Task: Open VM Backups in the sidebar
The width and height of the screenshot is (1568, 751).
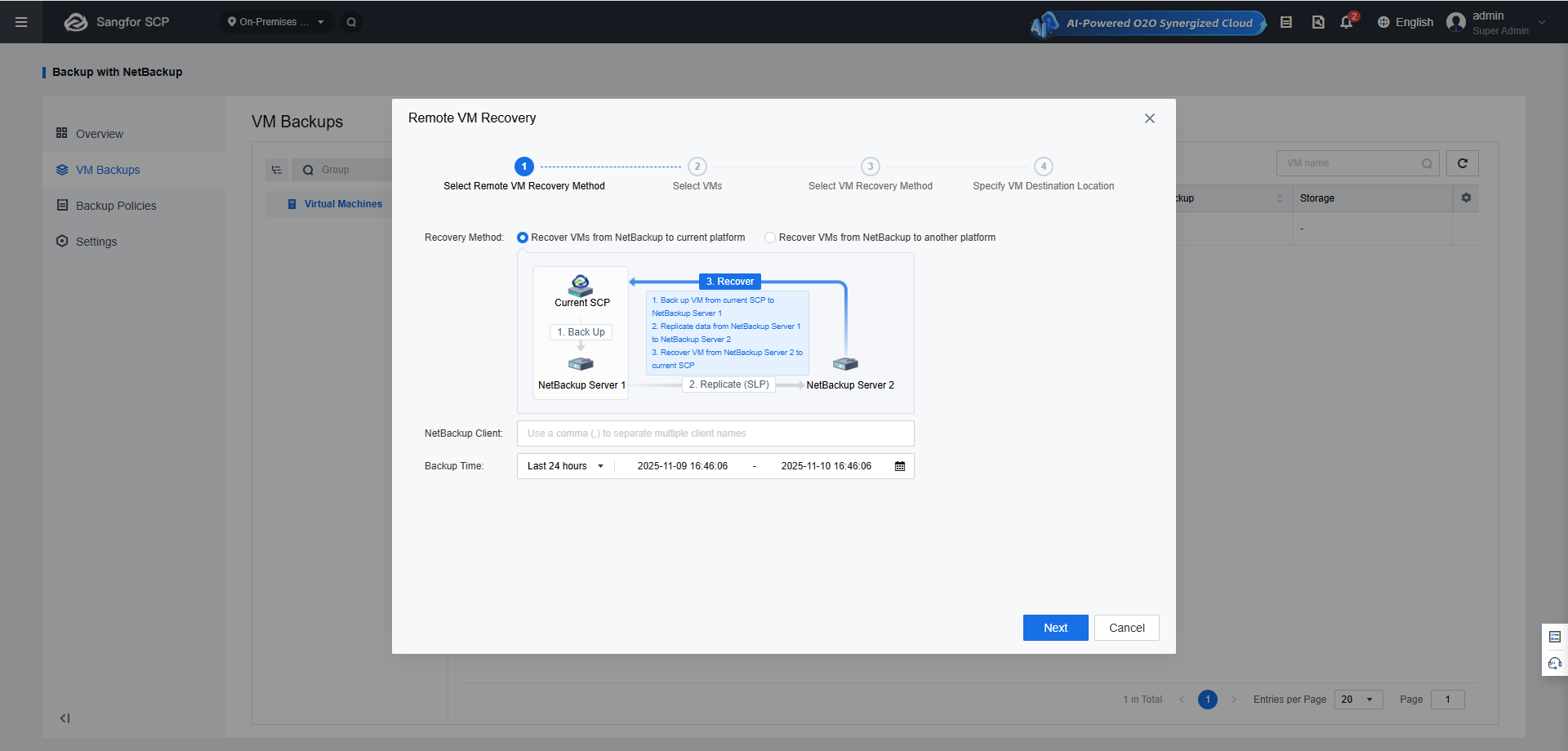Action: point(134,170)
